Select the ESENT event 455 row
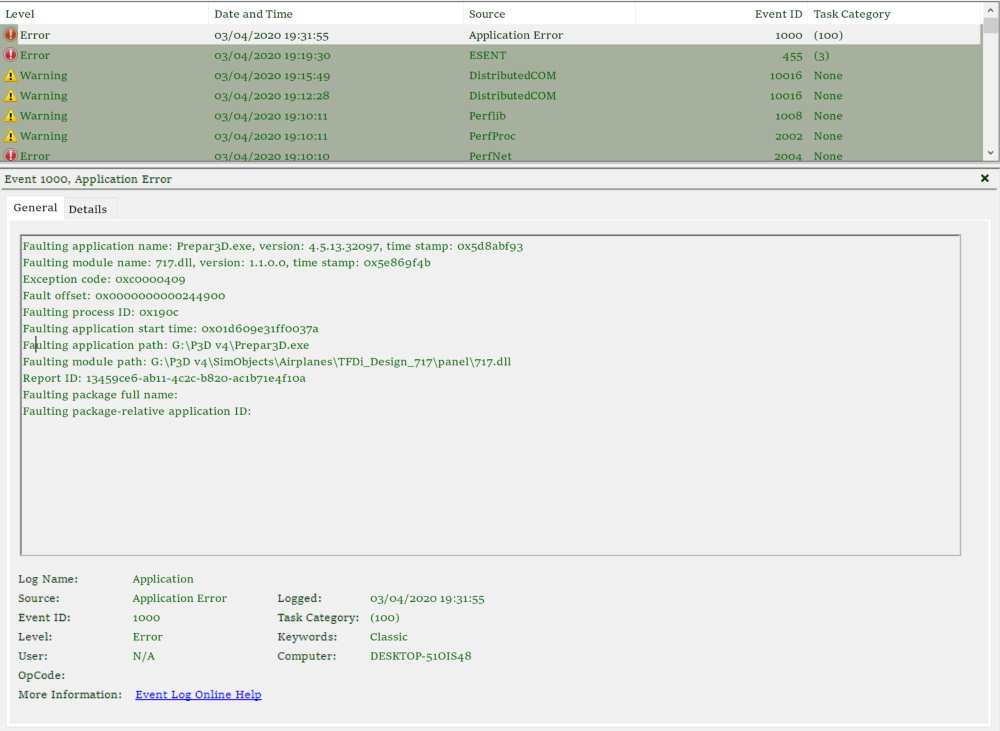1000x731 pixels. (x=491, y=55)
